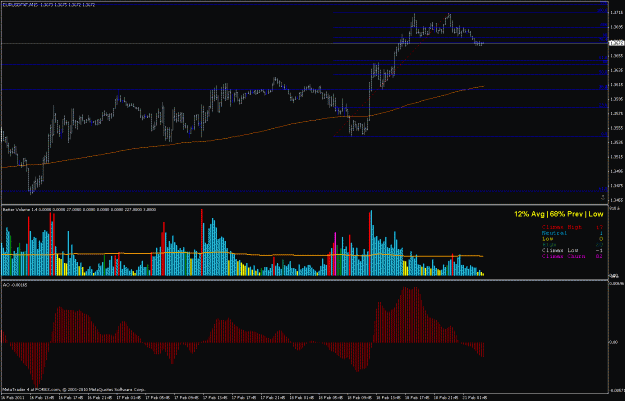
Task: Click the MetaTrader 4 copyright notice text
Action: click(74, 389)
